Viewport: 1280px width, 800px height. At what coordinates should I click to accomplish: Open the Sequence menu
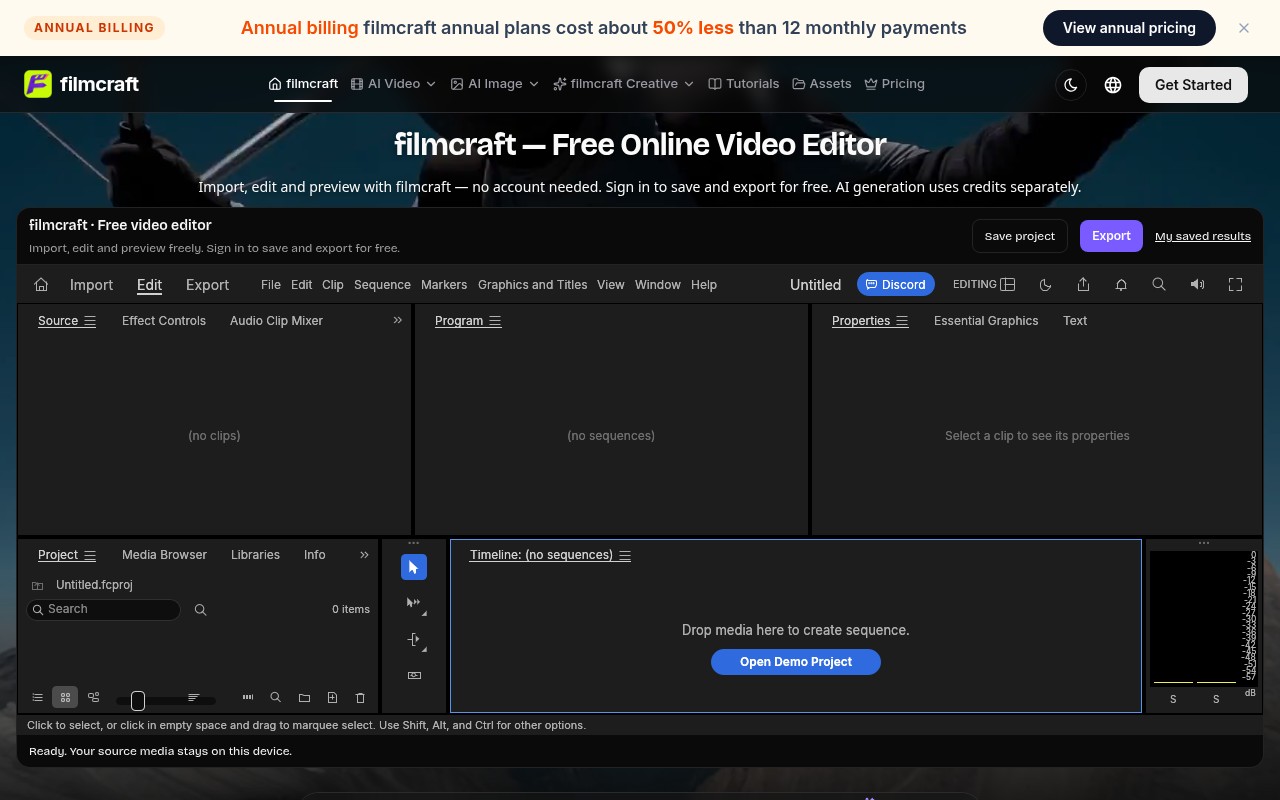382,285
